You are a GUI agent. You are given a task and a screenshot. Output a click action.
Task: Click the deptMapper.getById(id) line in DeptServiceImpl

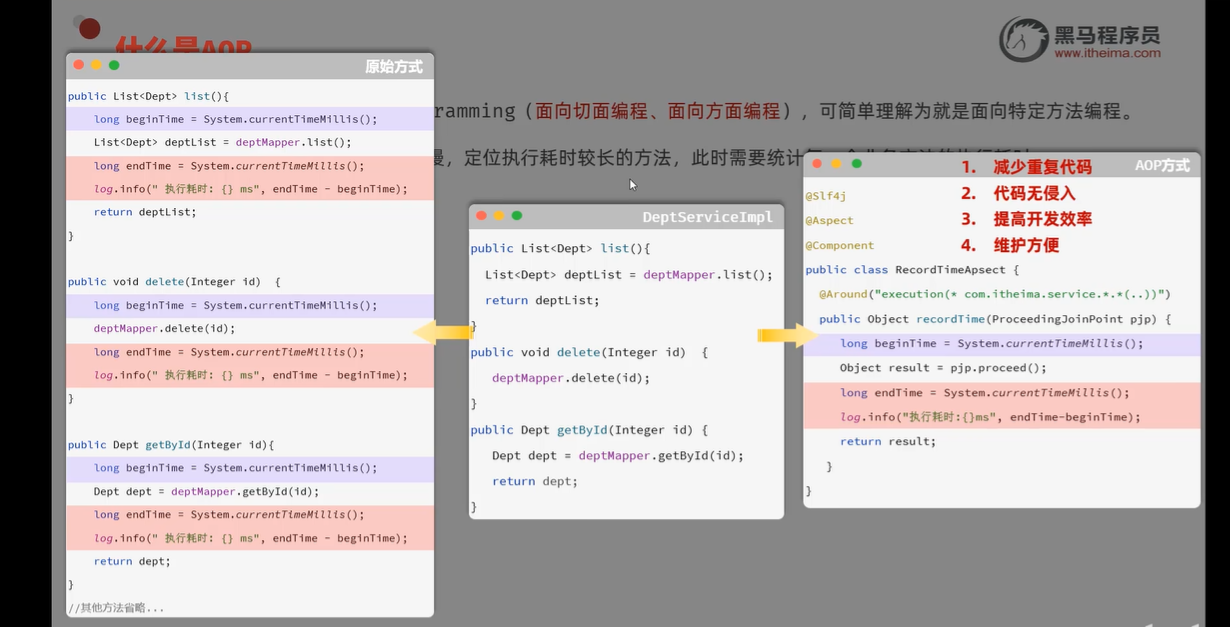617,456
